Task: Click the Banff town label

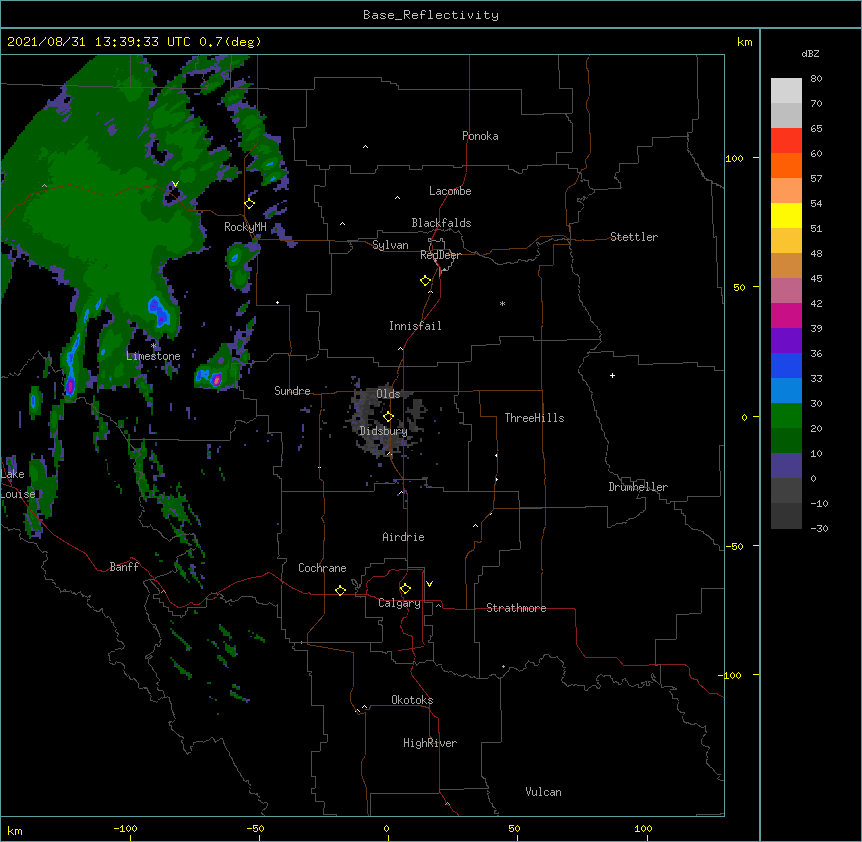Action: (124, 567)
